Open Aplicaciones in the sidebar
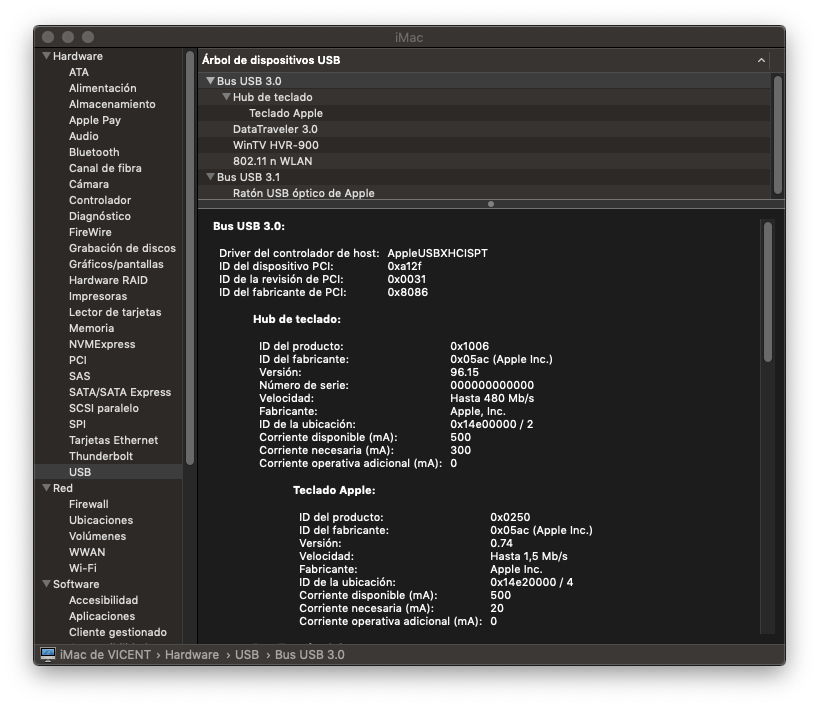 (x=102, y=616)
